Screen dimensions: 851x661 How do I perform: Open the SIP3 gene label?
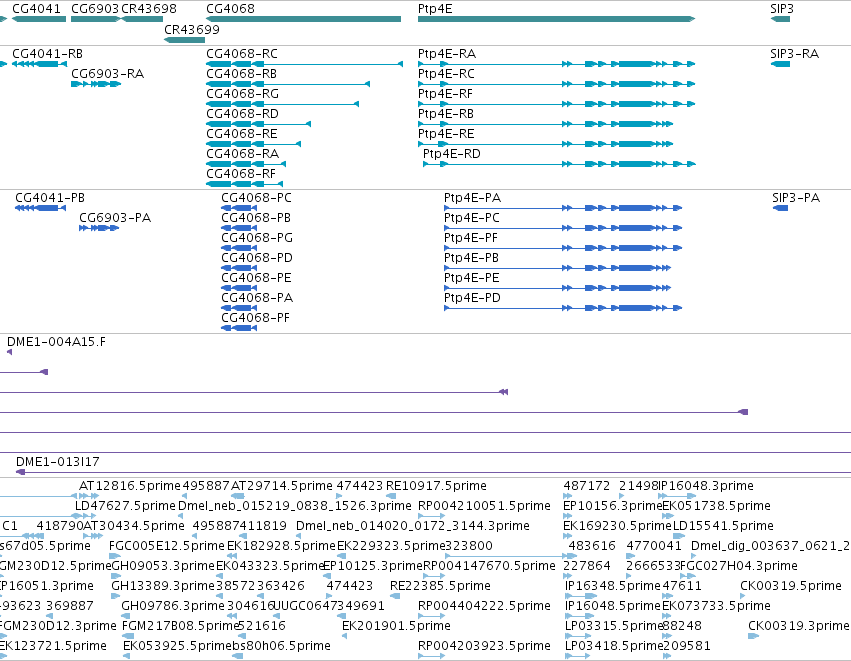[782, 9]
